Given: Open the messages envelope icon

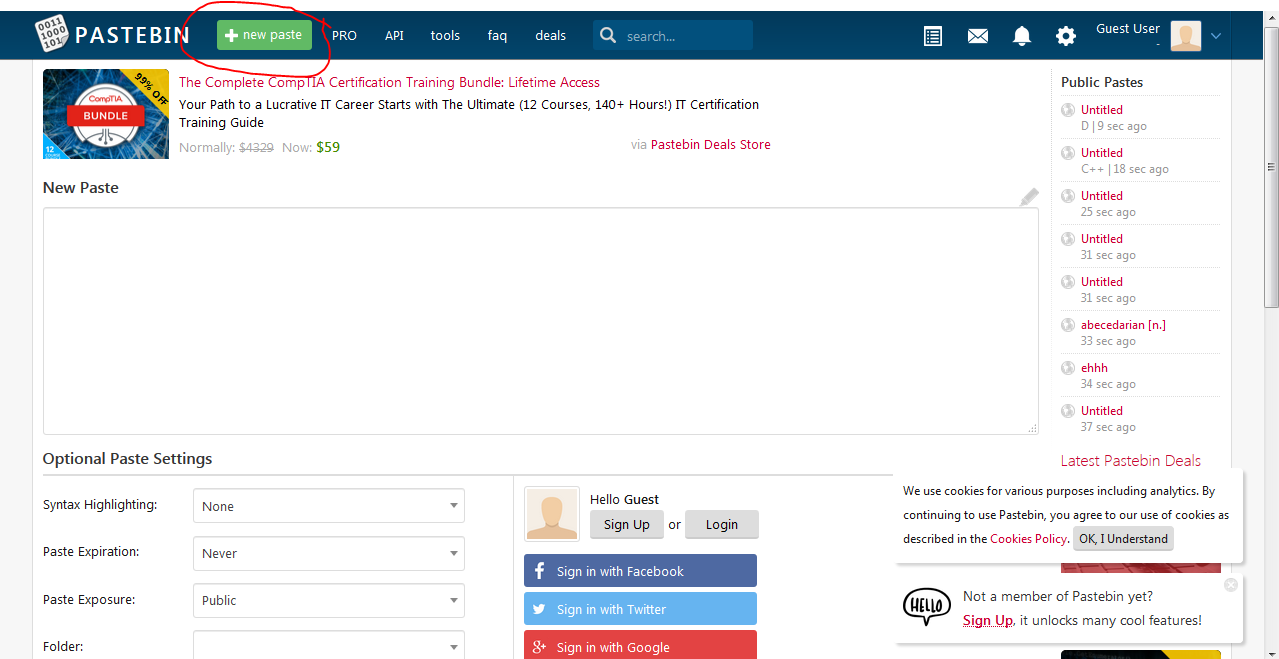Looking at the screenshot, I should (977, 36).
